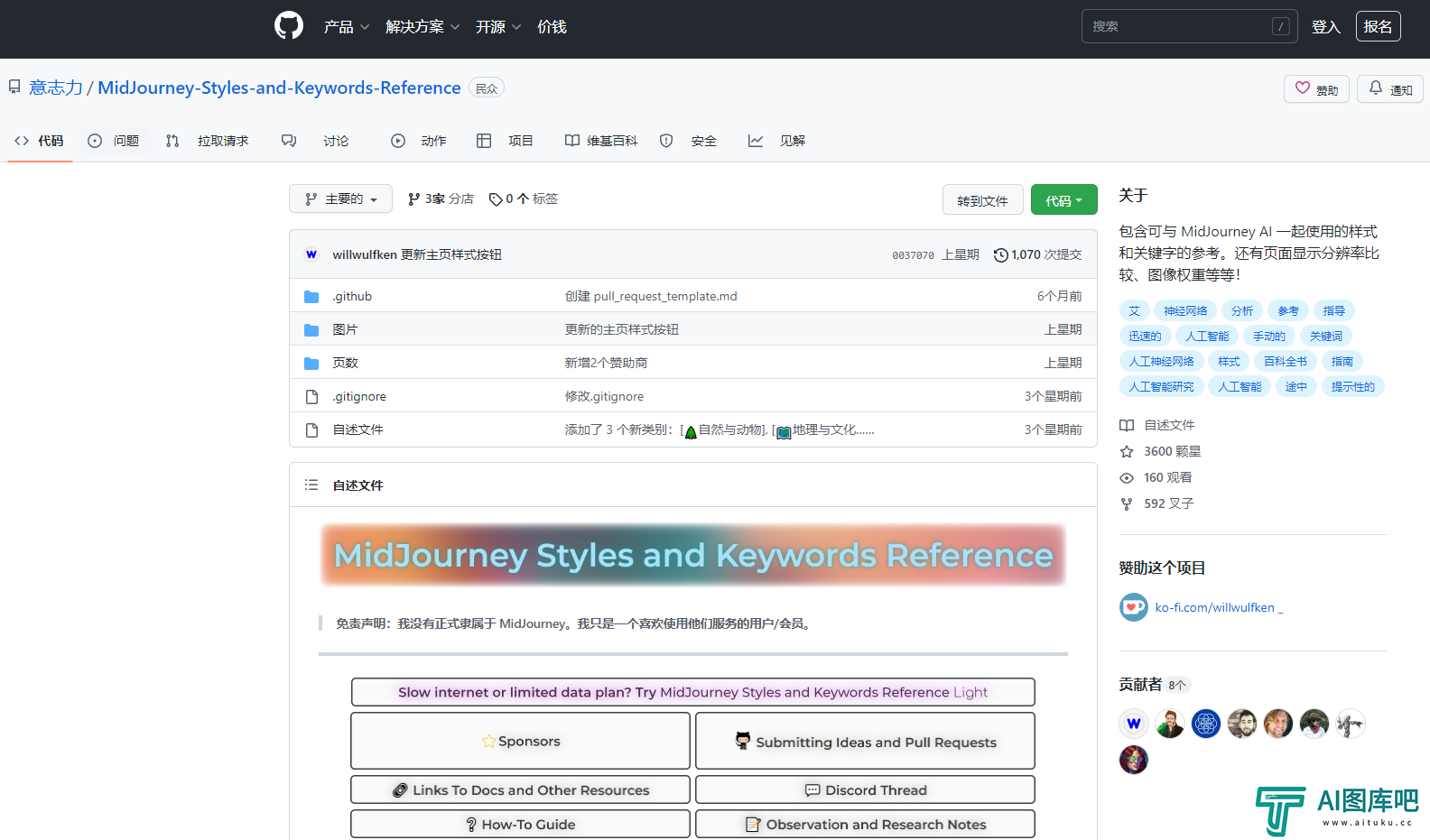
Task: Open the 拉取请求 tab
Action: pos(207,141)
